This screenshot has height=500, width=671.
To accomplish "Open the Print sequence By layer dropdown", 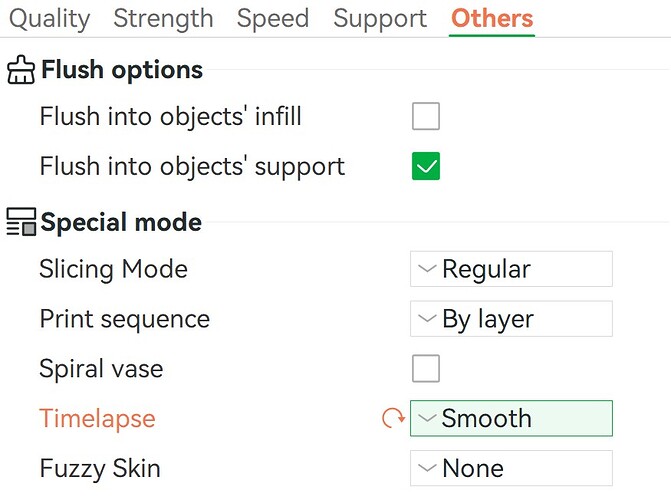I will tap(511, 318).
